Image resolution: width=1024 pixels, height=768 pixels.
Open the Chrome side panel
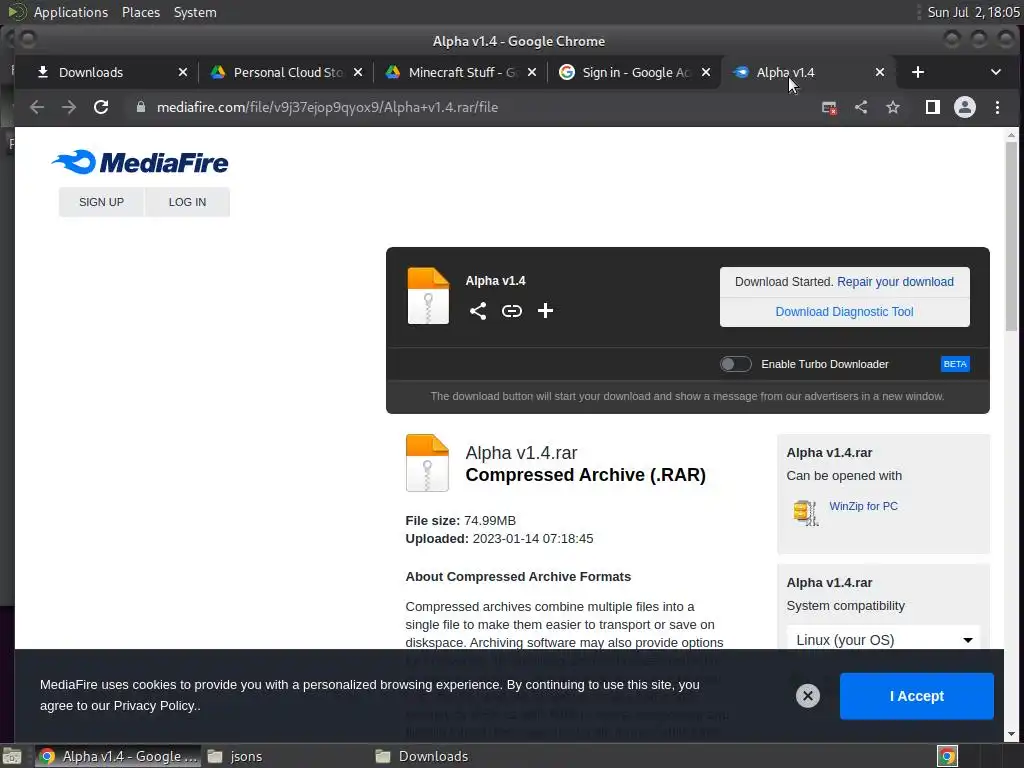click(x=933, y=107)
